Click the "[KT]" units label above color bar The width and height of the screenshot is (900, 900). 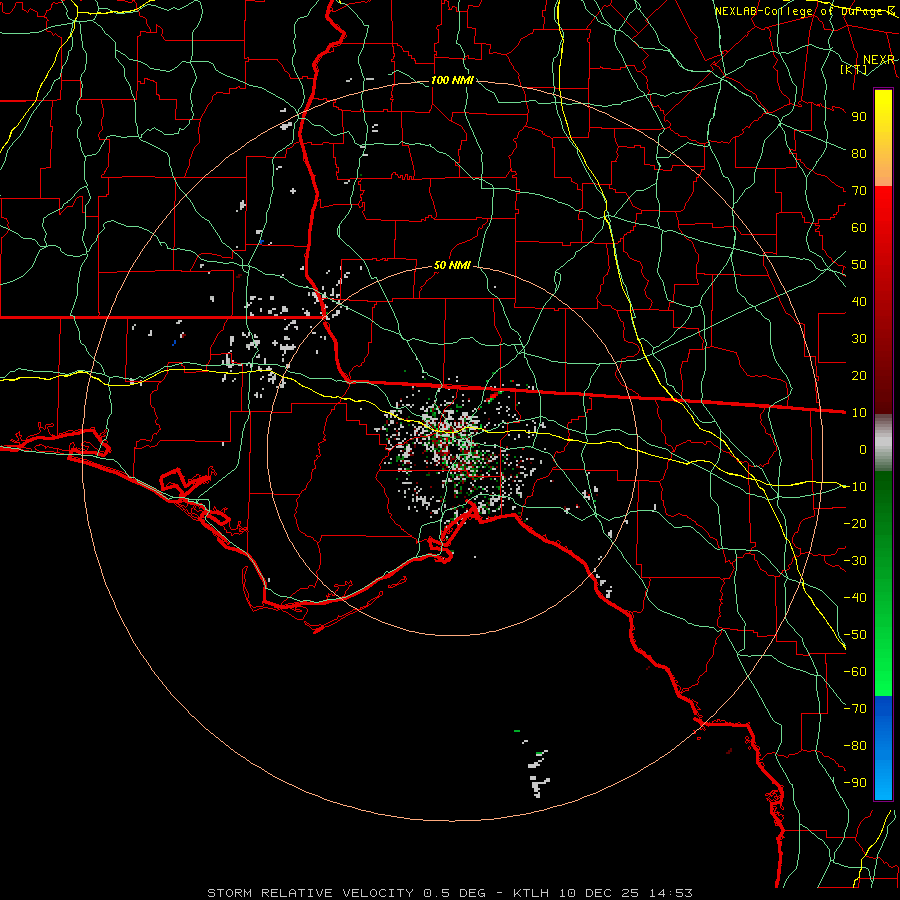point(854,69)
